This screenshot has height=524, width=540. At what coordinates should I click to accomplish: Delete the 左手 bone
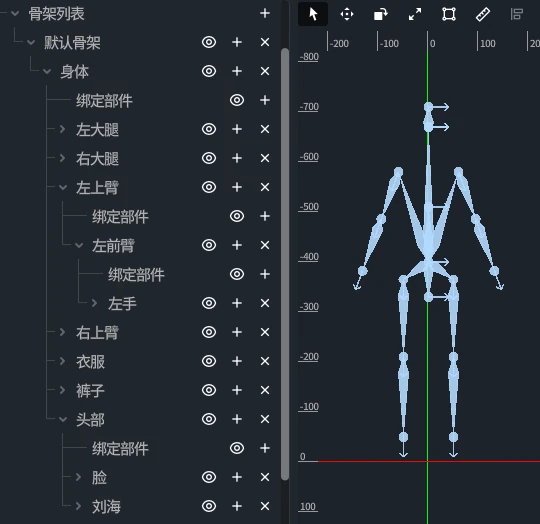(x=264, y=303)
